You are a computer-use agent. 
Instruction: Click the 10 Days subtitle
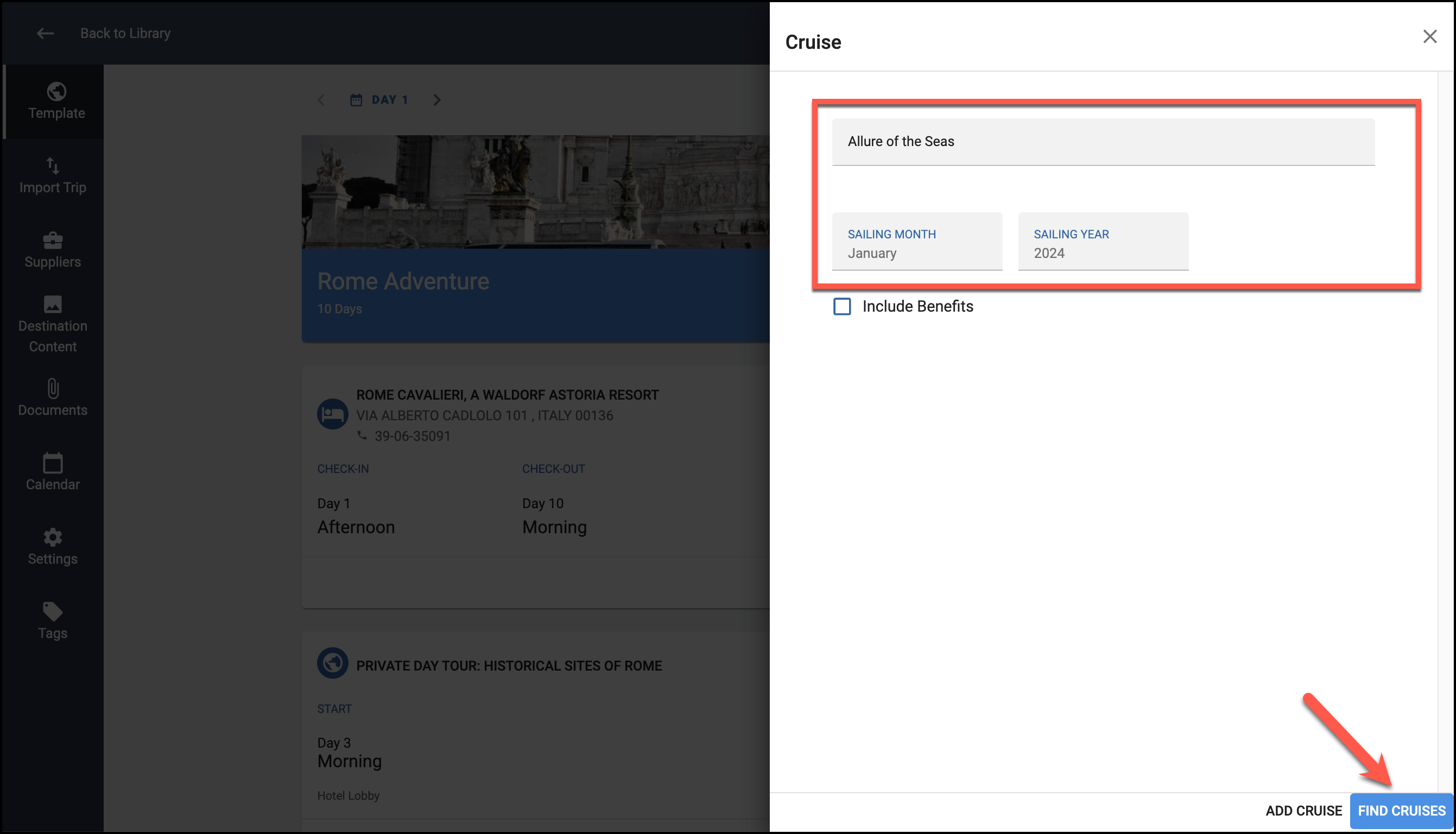click(339, 309)
